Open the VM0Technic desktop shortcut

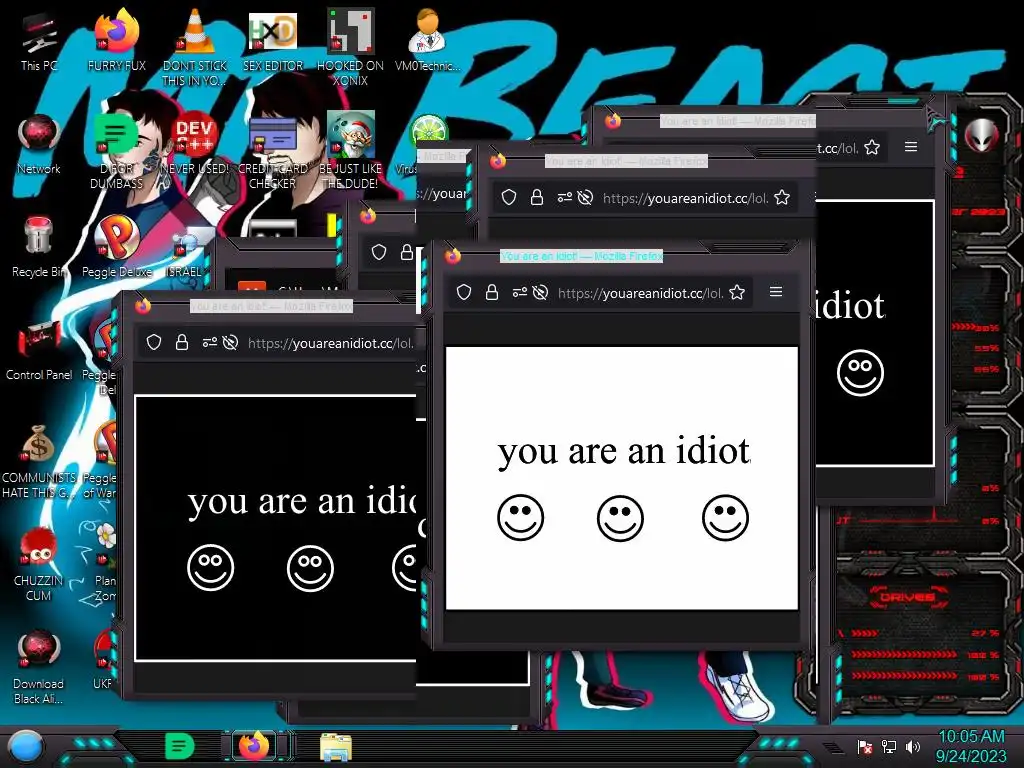click(428, 40)
